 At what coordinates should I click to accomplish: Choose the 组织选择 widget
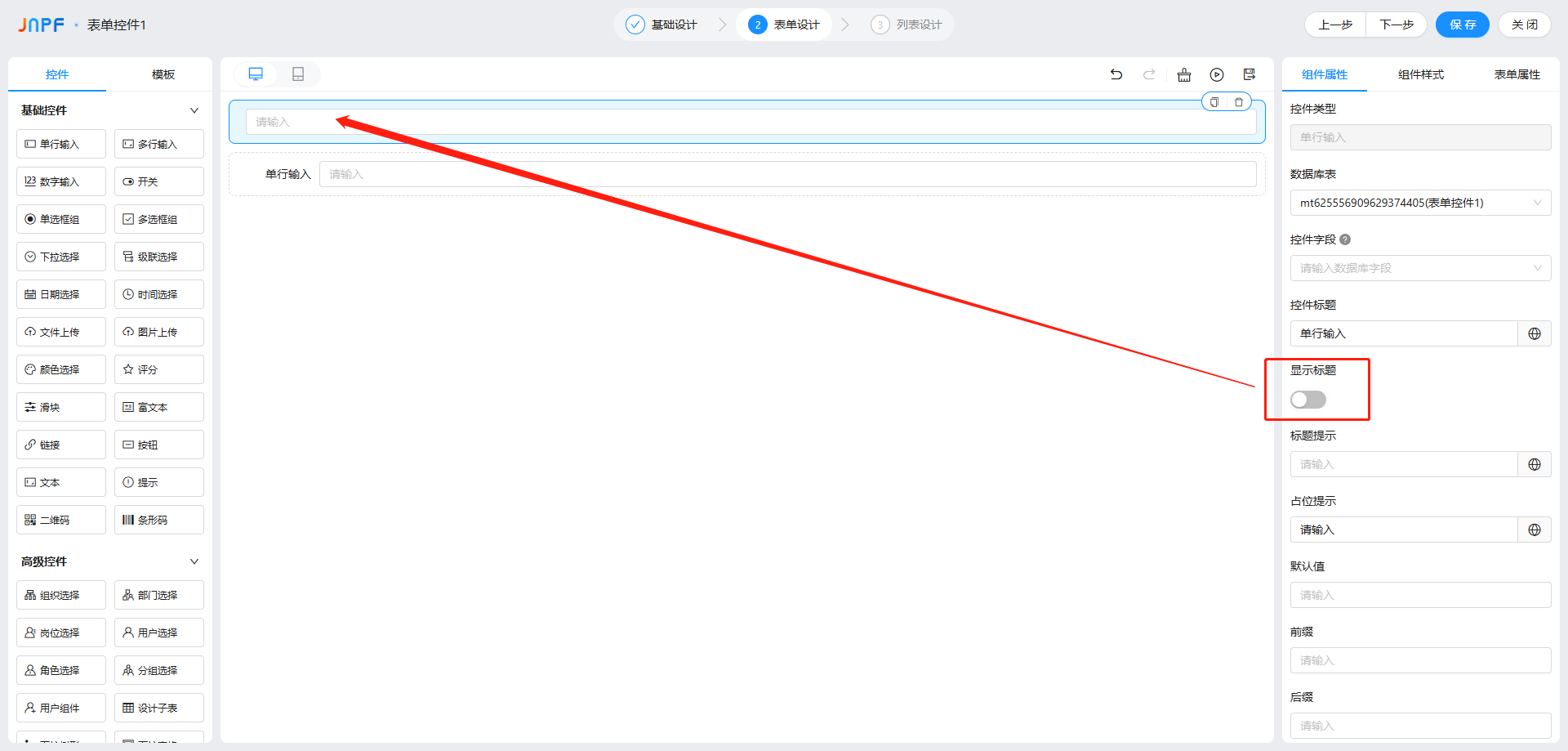tap(61, 595)
